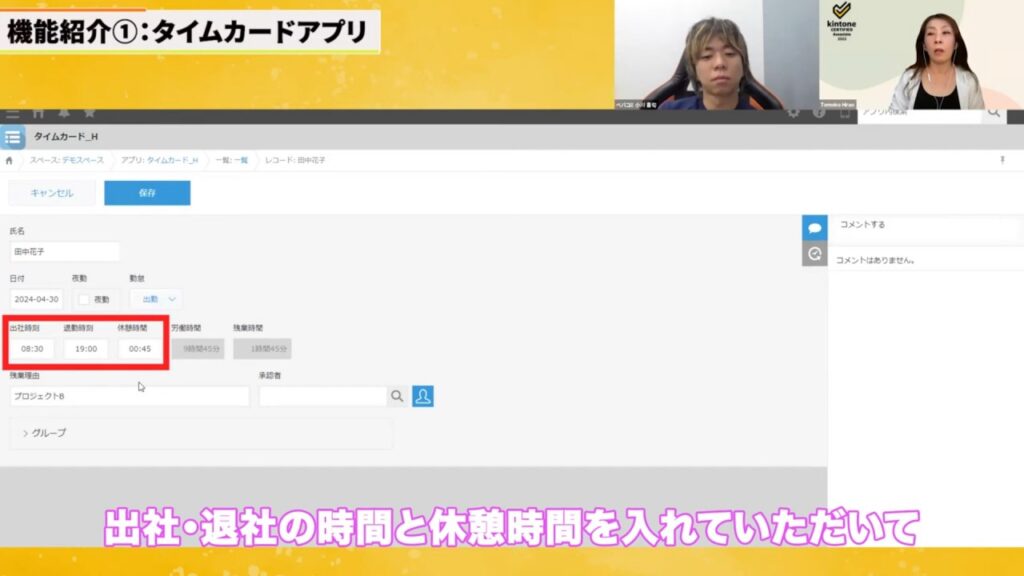Open the デモスペース breadcrumb link

tap(85, 159)
